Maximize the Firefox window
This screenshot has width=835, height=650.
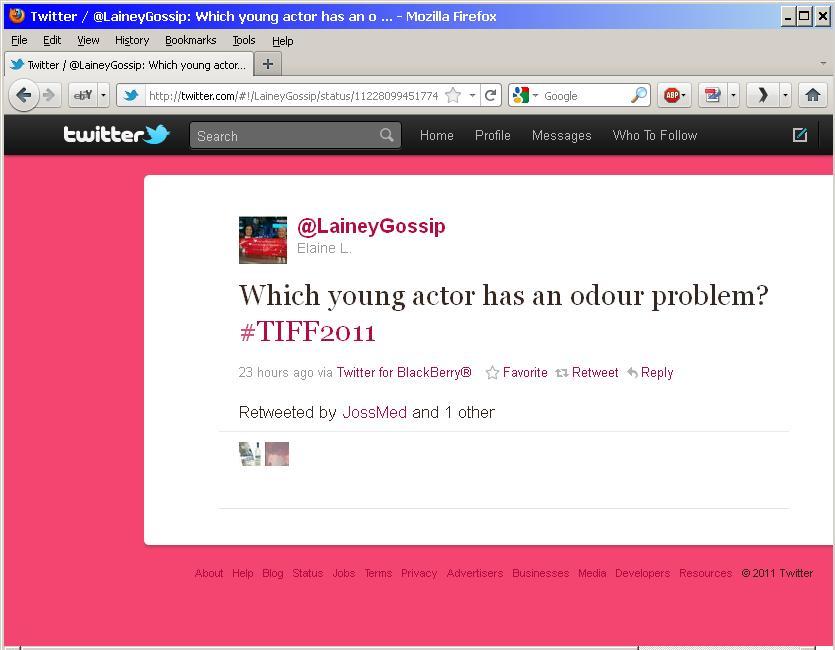click(x=805, y=17)
